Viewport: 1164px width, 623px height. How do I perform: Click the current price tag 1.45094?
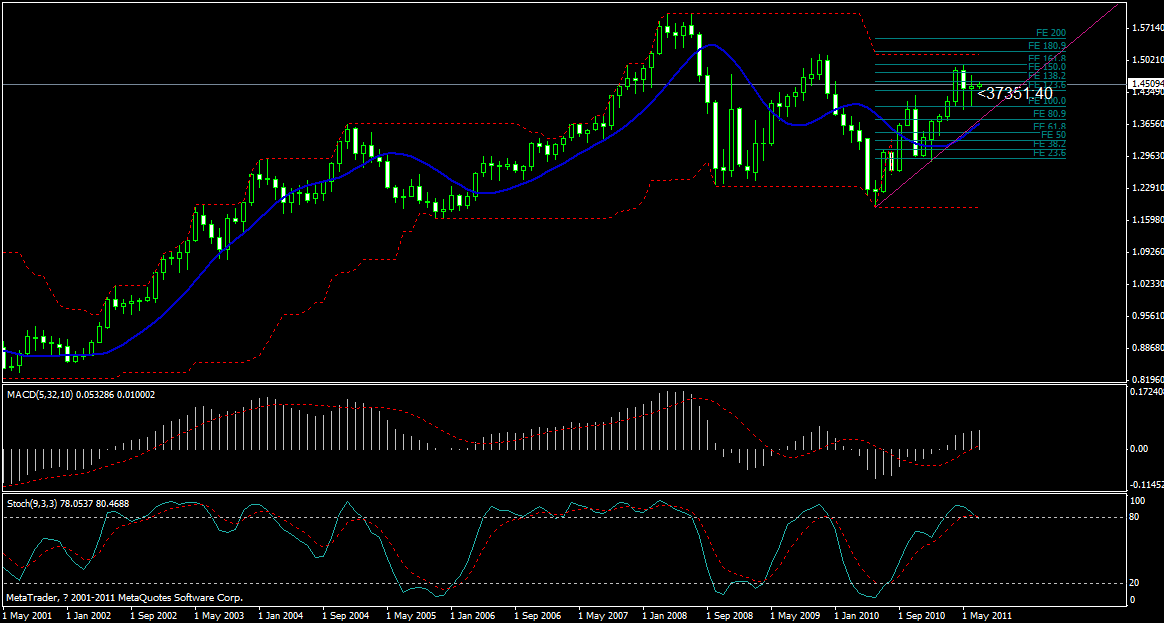pos(1146,84)
